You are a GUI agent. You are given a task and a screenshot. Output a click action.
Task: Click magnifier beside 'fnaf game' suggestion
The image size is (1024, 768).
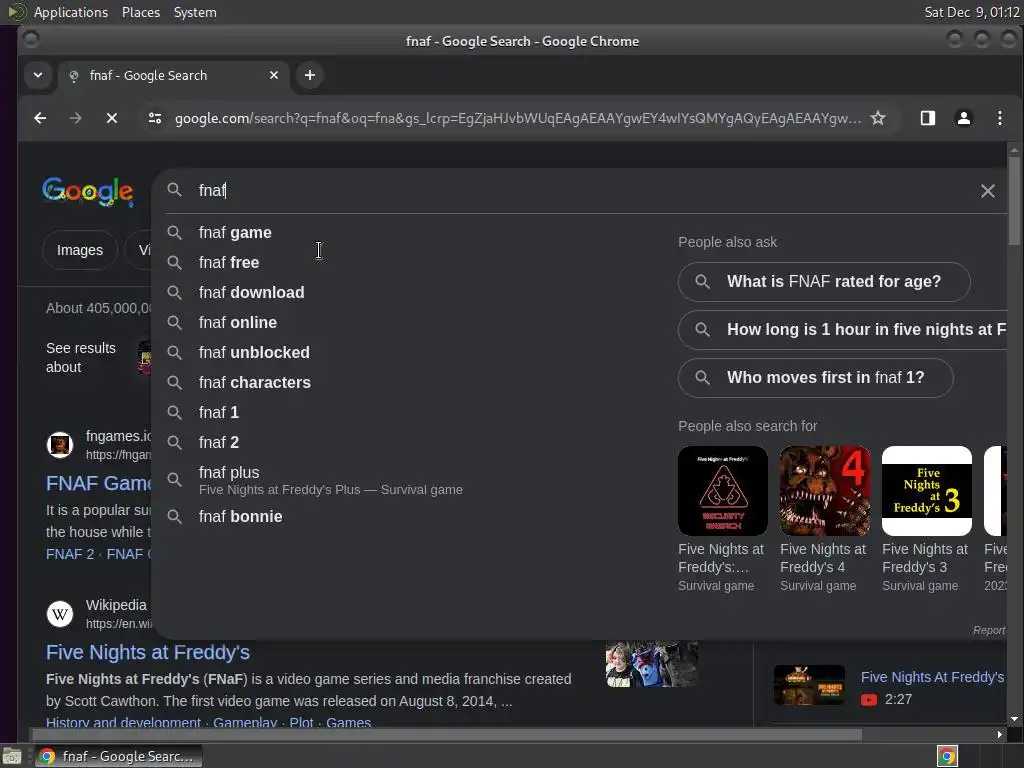[x=174, y=232]
